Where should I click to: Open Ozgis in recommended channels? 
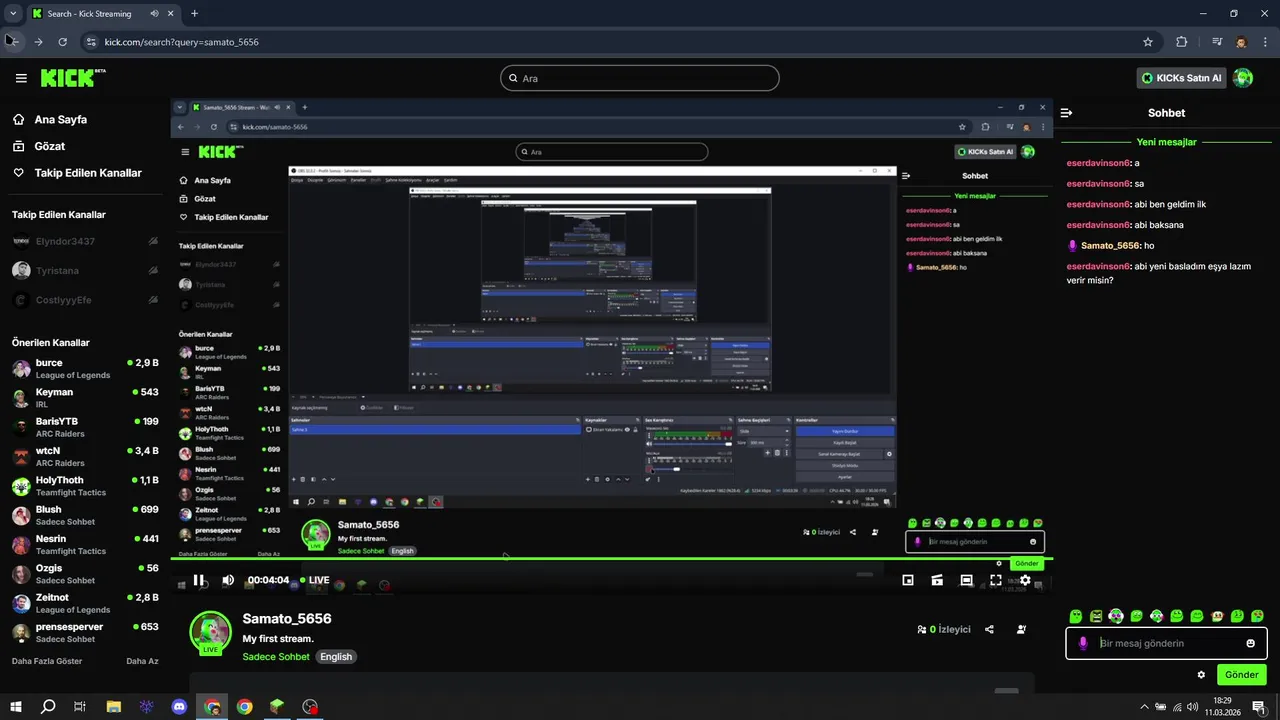[85, 574]
